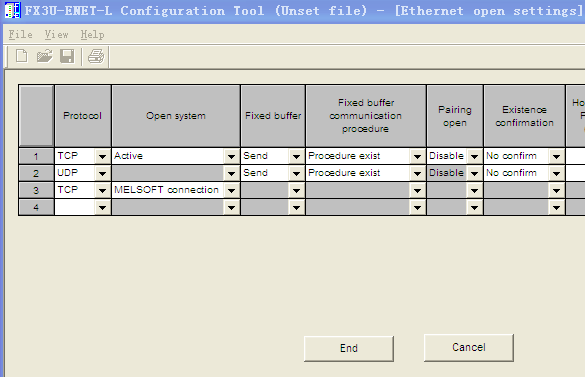Screen dimensions: 585x377
Task: Click the Open file folder icon
Action: point(44,56)
